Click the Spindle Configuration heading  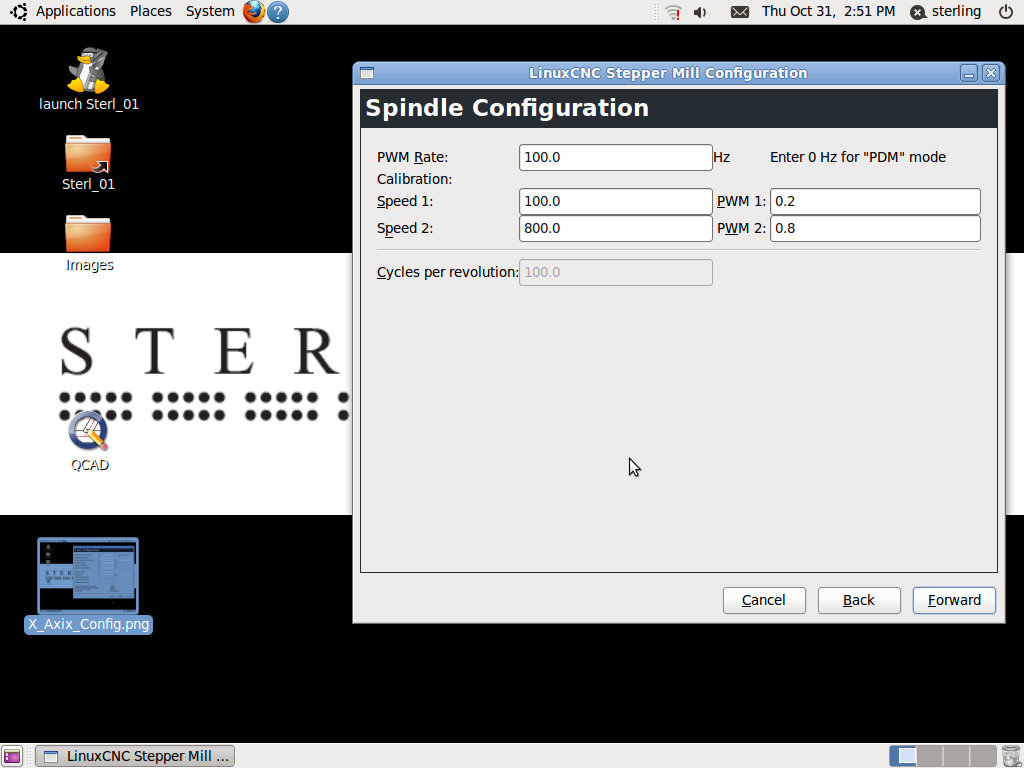507,108
